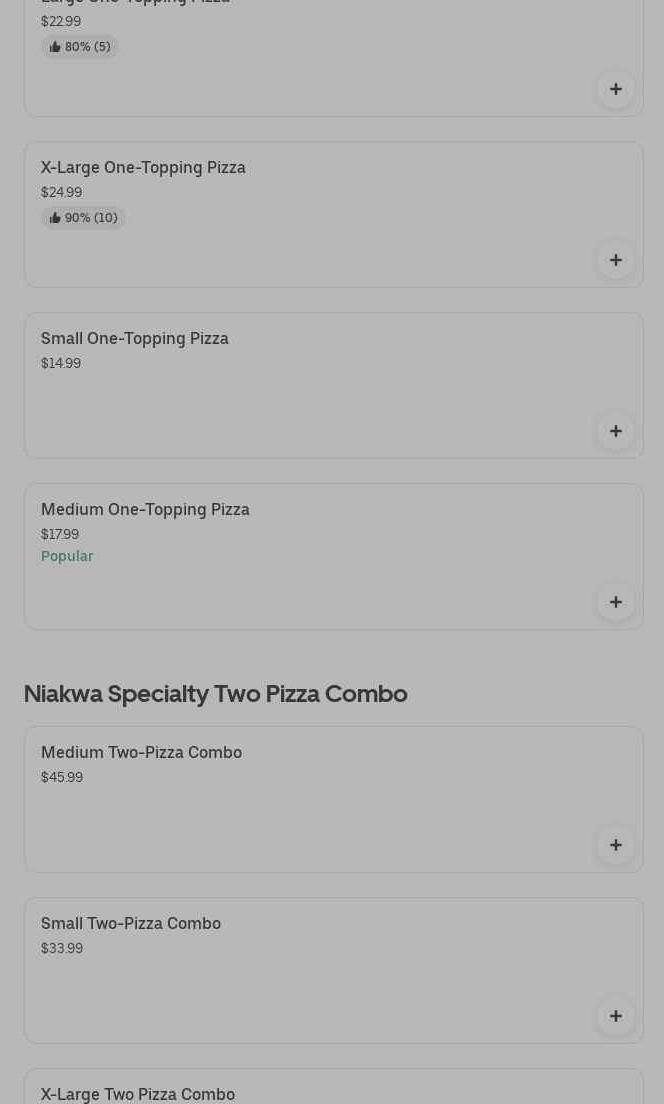The image size is (664, 1104).
Task: Open Small Two-Pizza Combo item title
Action: [131, 923]
